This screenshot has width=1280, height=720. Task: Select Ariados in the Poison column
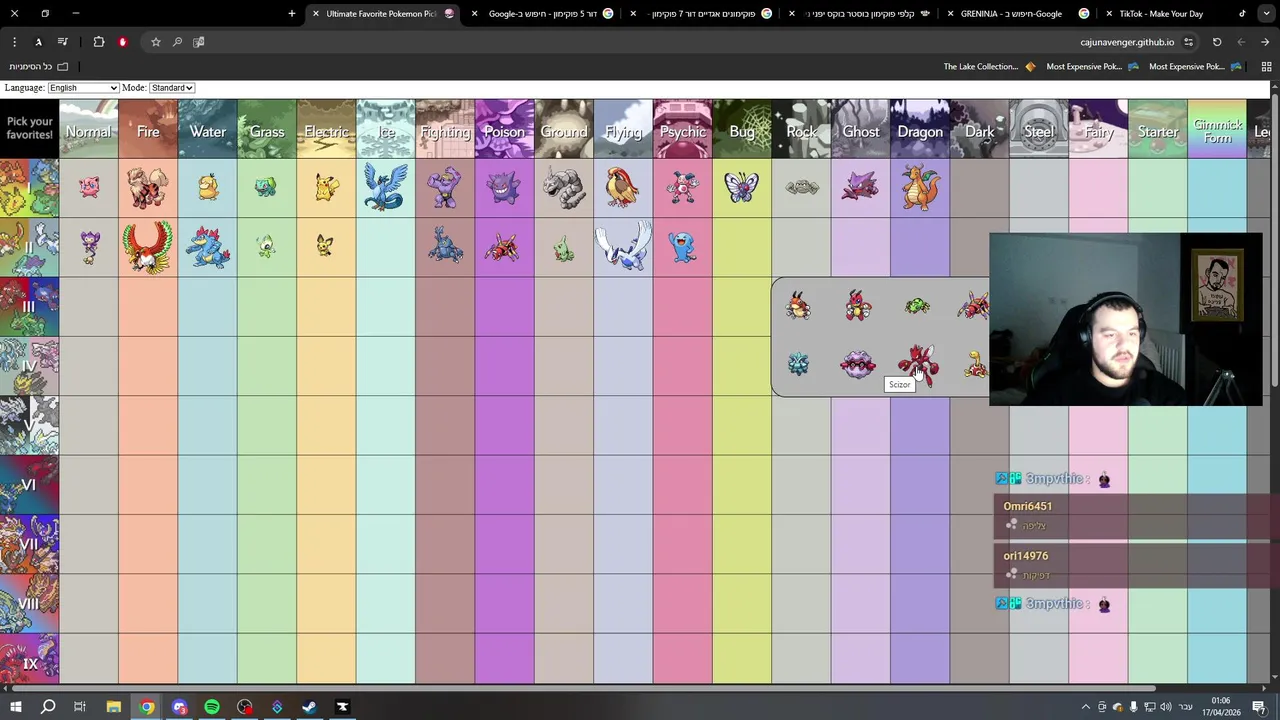pos(504,247)
